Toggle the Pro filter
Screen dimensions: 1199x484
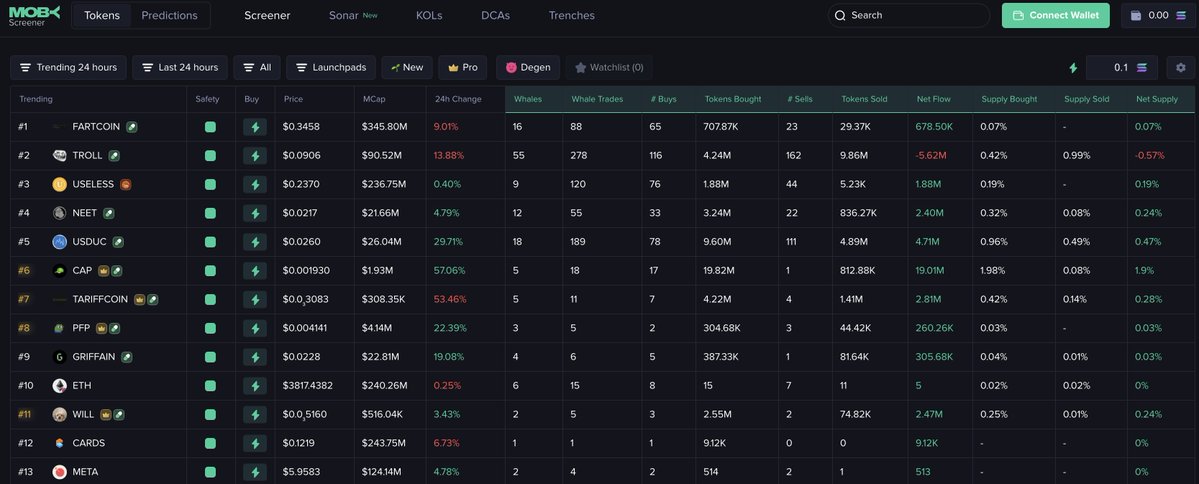[x=462, y=68]
